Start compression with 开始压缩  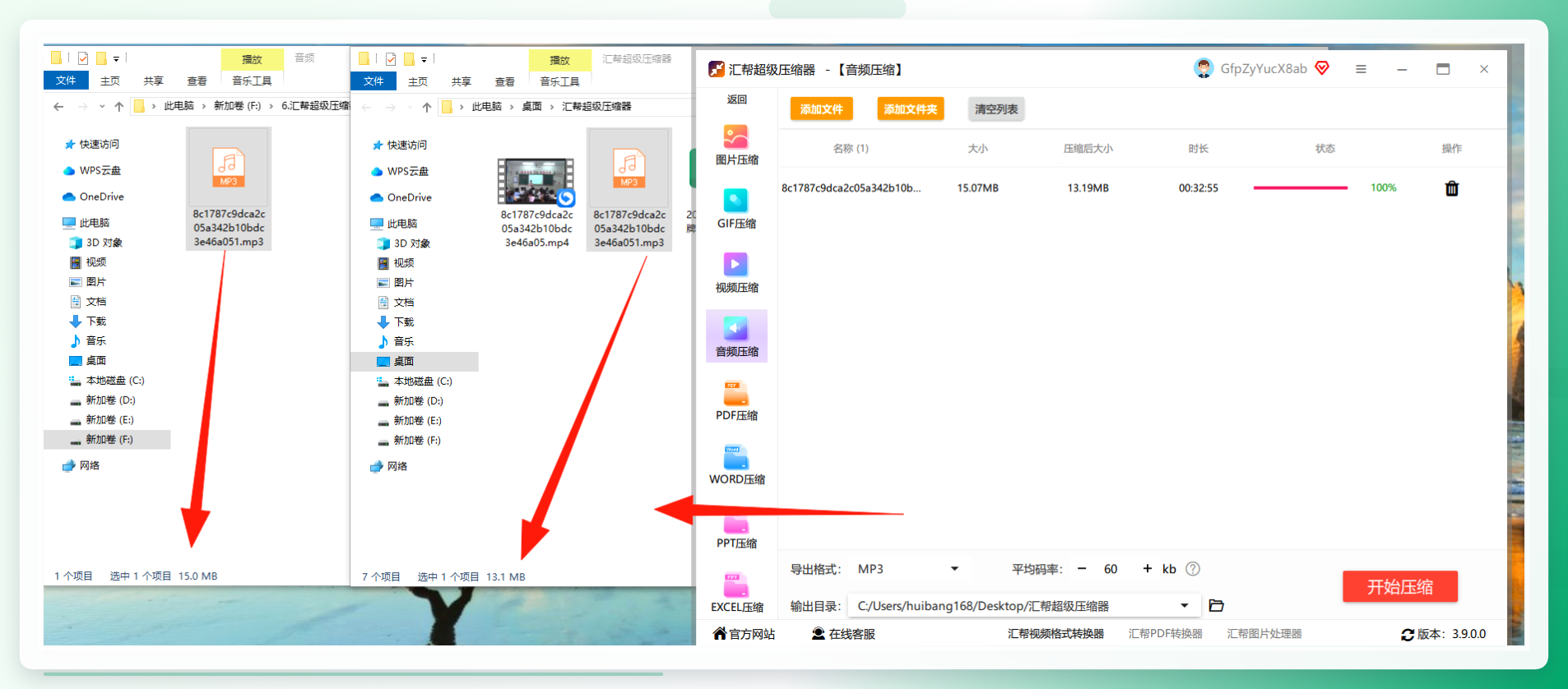pyautogui.click(x=1400, y=586)
